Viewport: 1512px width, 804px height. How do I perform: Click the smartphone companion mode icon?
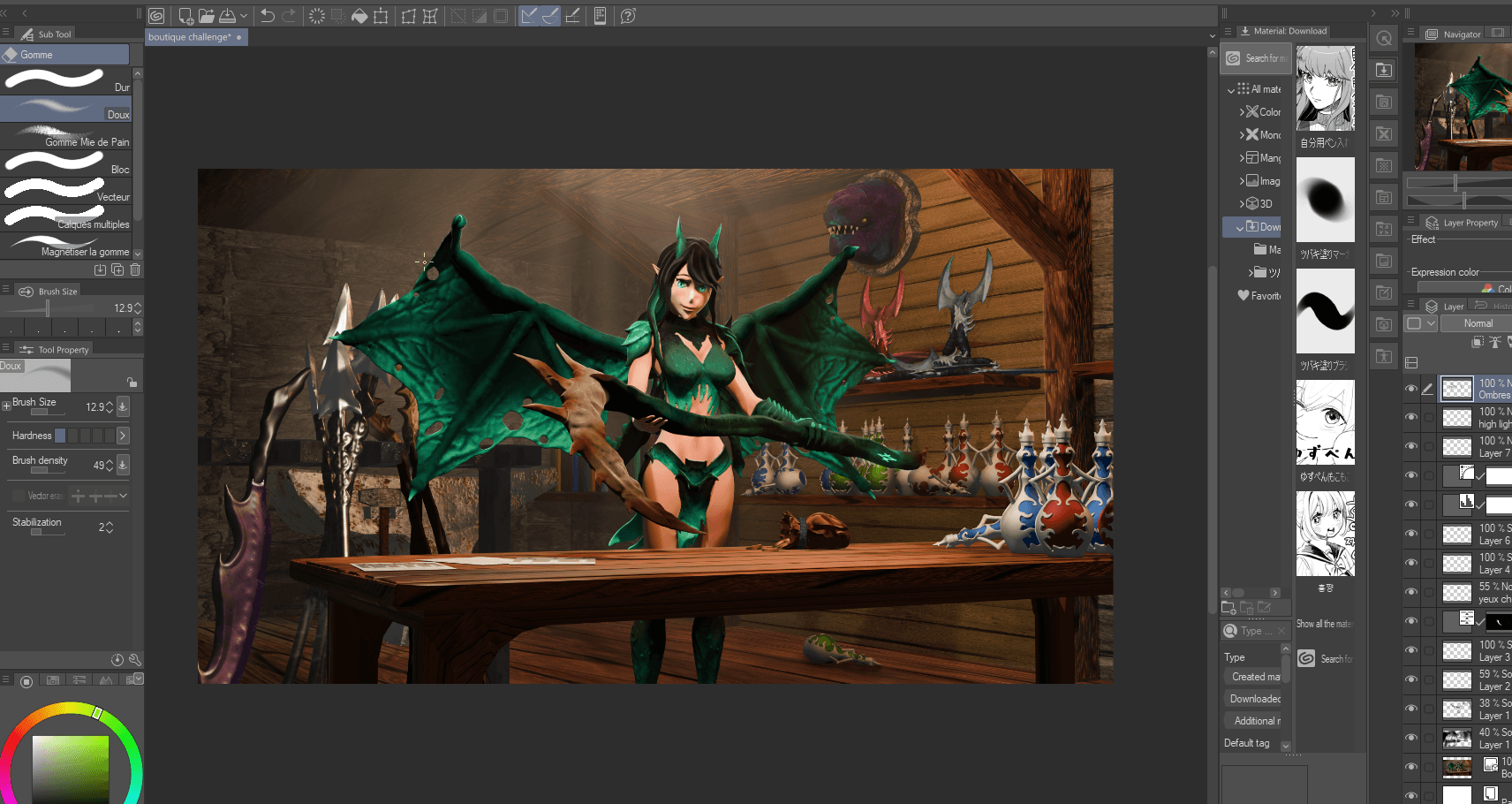(x=600, y=16)
